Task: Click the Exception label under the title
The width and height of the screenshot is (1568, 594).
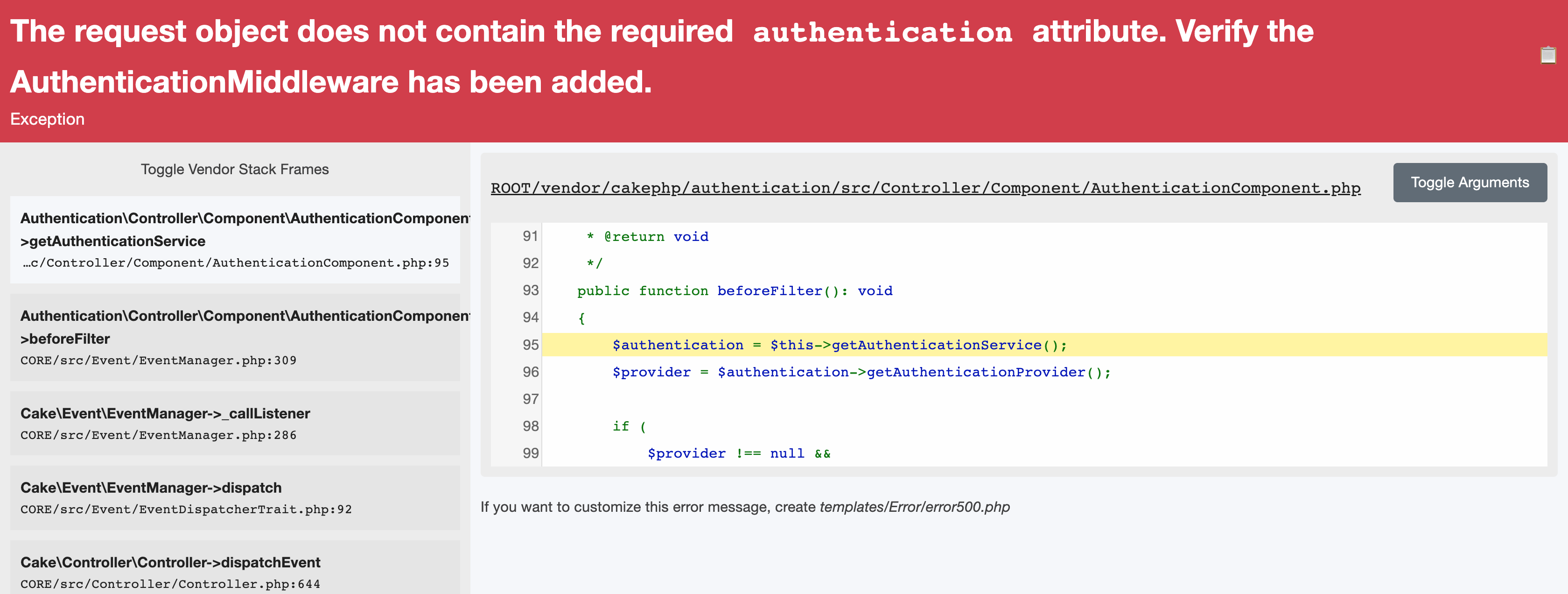Action: [x=48, y=120]
